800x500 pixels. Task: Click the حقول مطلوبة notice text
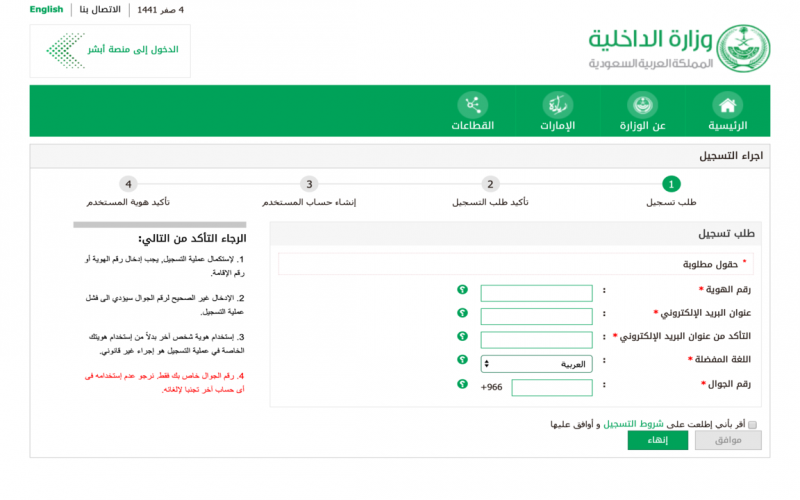point(710,264)
